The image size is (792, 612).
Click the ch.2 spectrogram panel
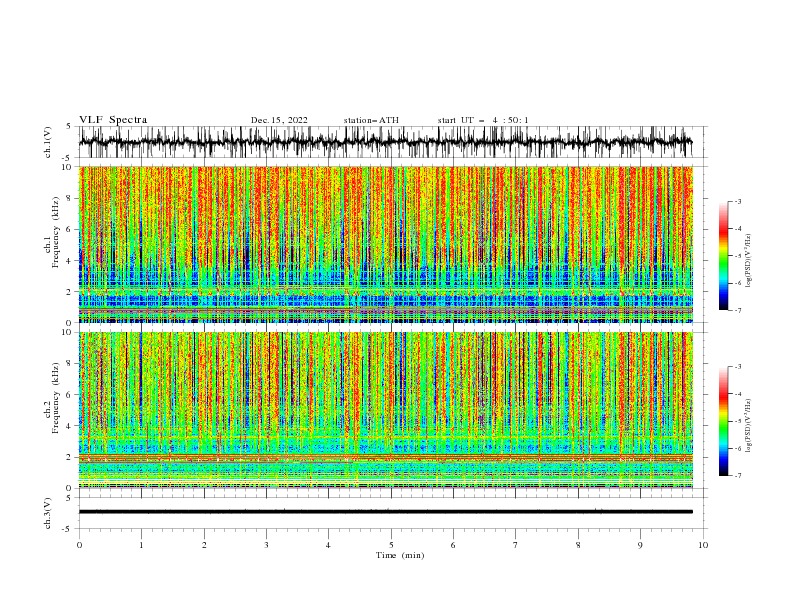click(x=385, y=410)
